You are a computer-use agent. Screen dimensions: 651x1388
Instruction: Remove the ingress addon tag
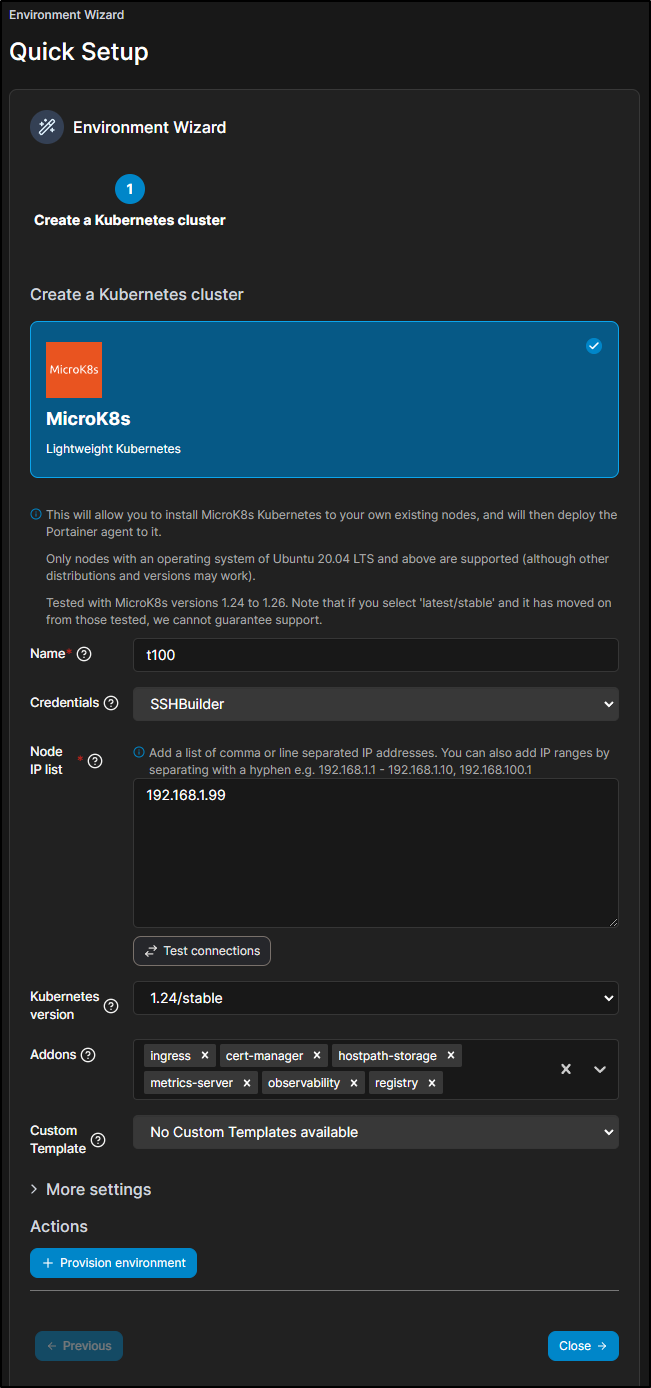205,1055
